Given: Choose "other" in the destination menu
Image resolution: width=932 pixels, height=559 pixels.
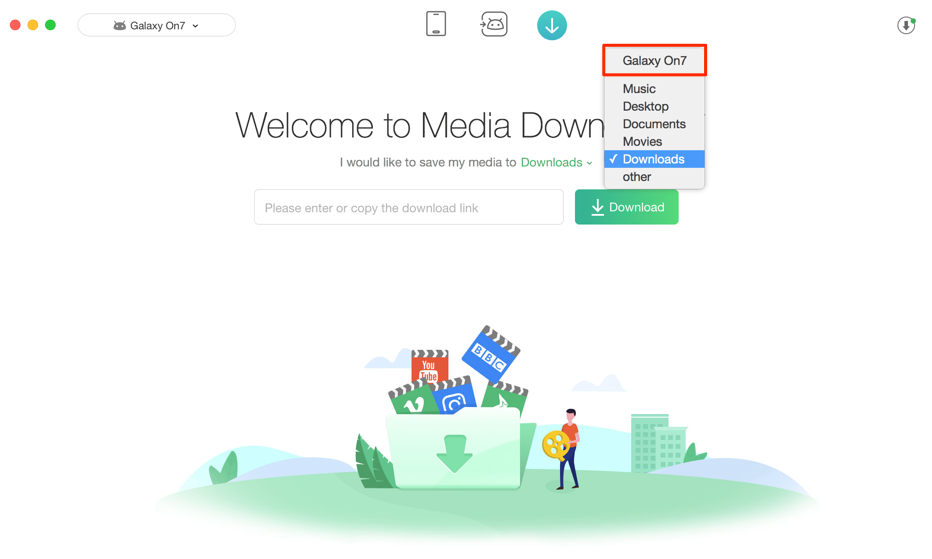Looking at the screenshot, I should [637, 177].
